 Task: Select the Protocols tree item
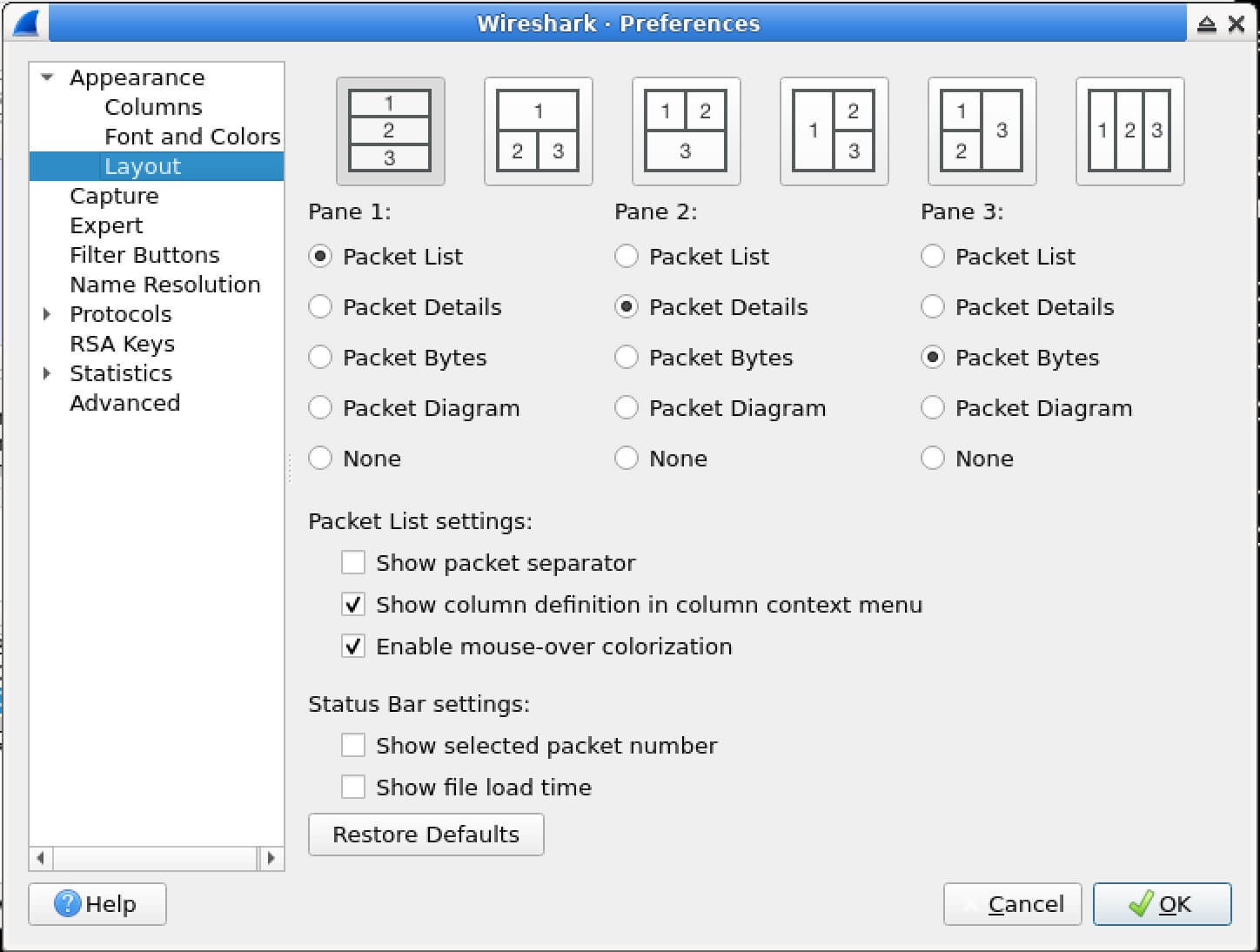(121, 314)
